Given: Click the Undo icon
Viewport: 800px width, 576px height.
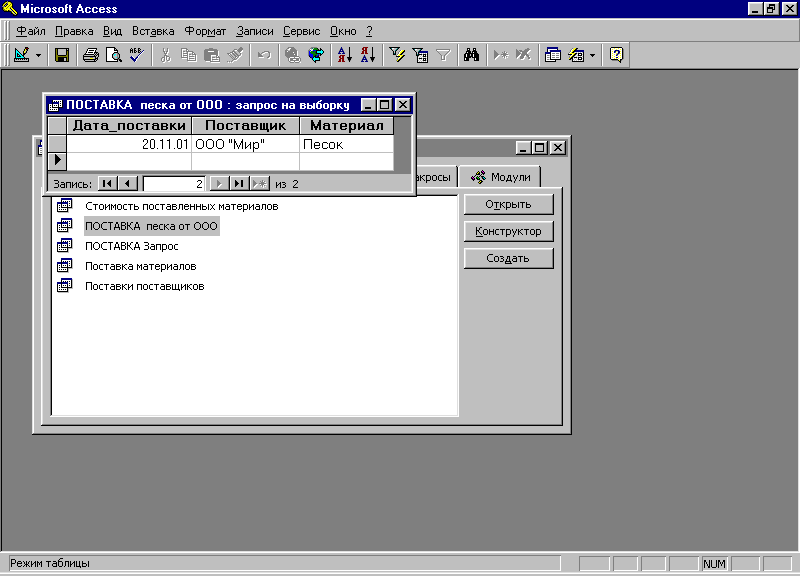Looking at the screenshot, I should tap(264, 55).
